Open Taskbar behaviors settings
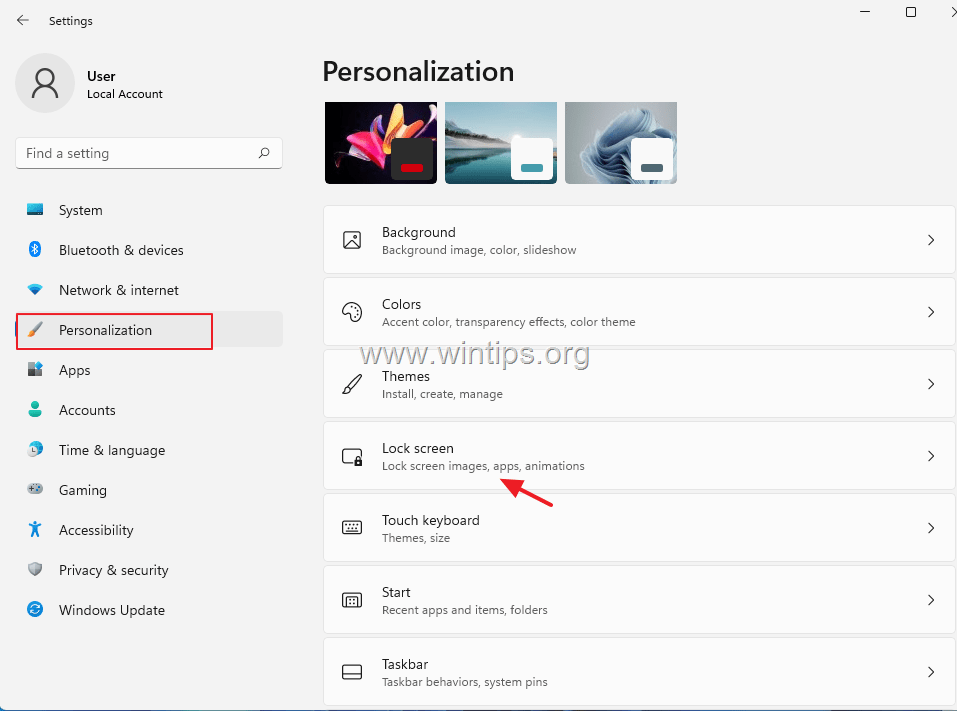957x711 pixels. tap(639, 672)
